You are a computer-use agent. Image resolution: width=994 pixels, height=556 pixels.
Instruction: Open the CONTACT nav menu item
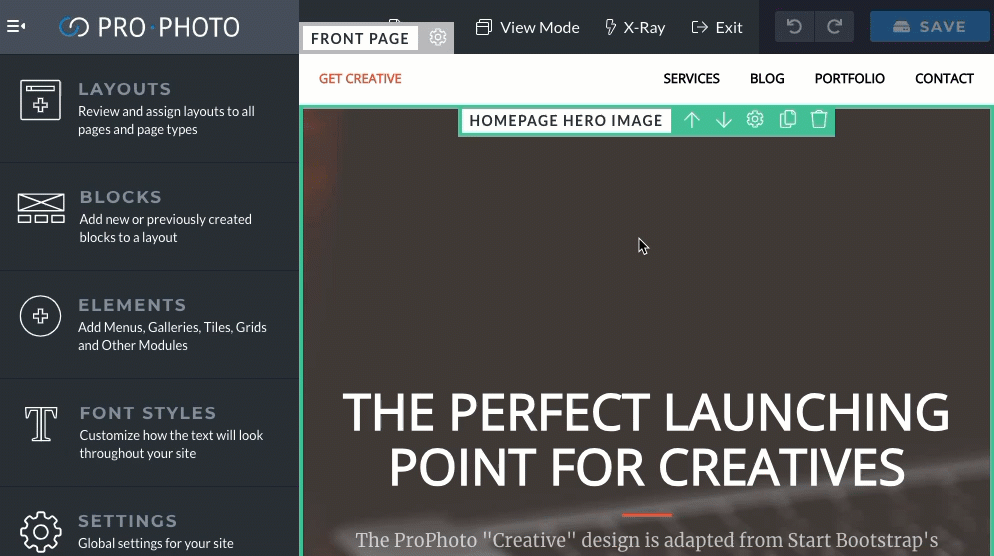(x=944, y=79)
